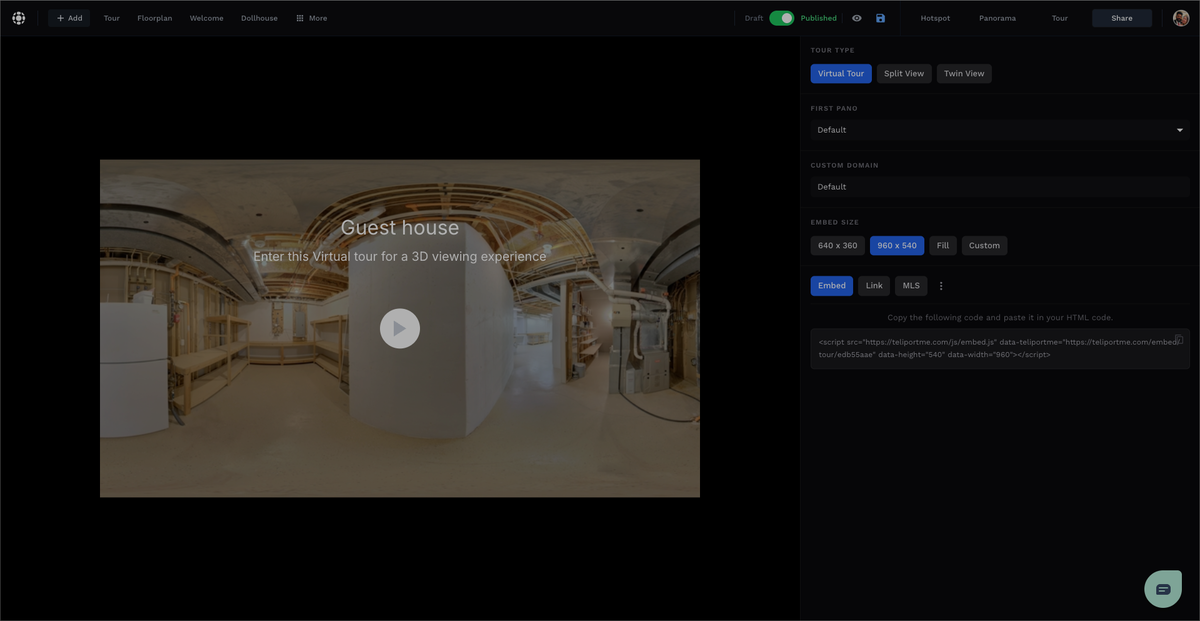
Task: Click the Custom Domain Default field
Action: coord(1000,187)
